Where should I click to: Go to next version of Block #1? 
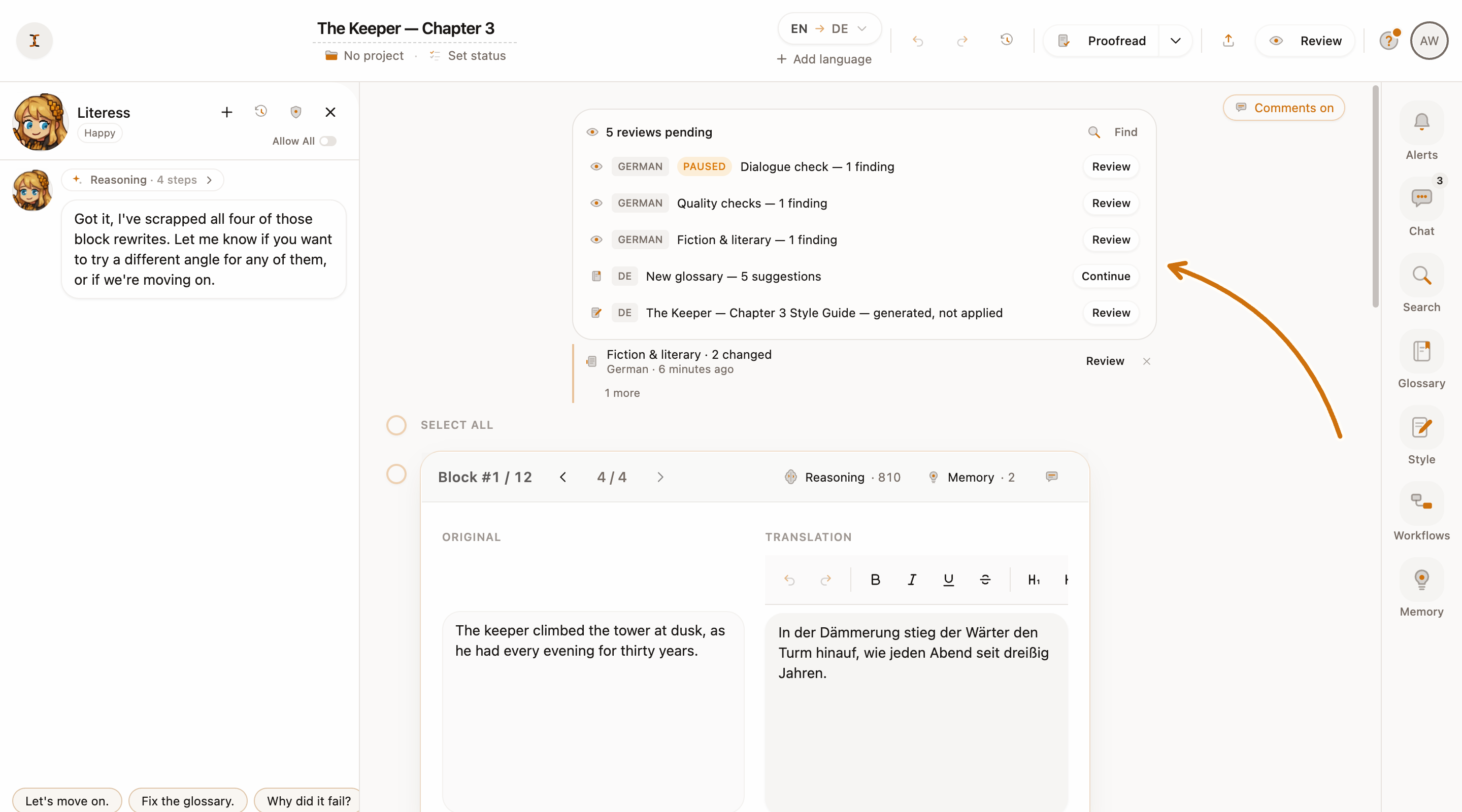660,477
